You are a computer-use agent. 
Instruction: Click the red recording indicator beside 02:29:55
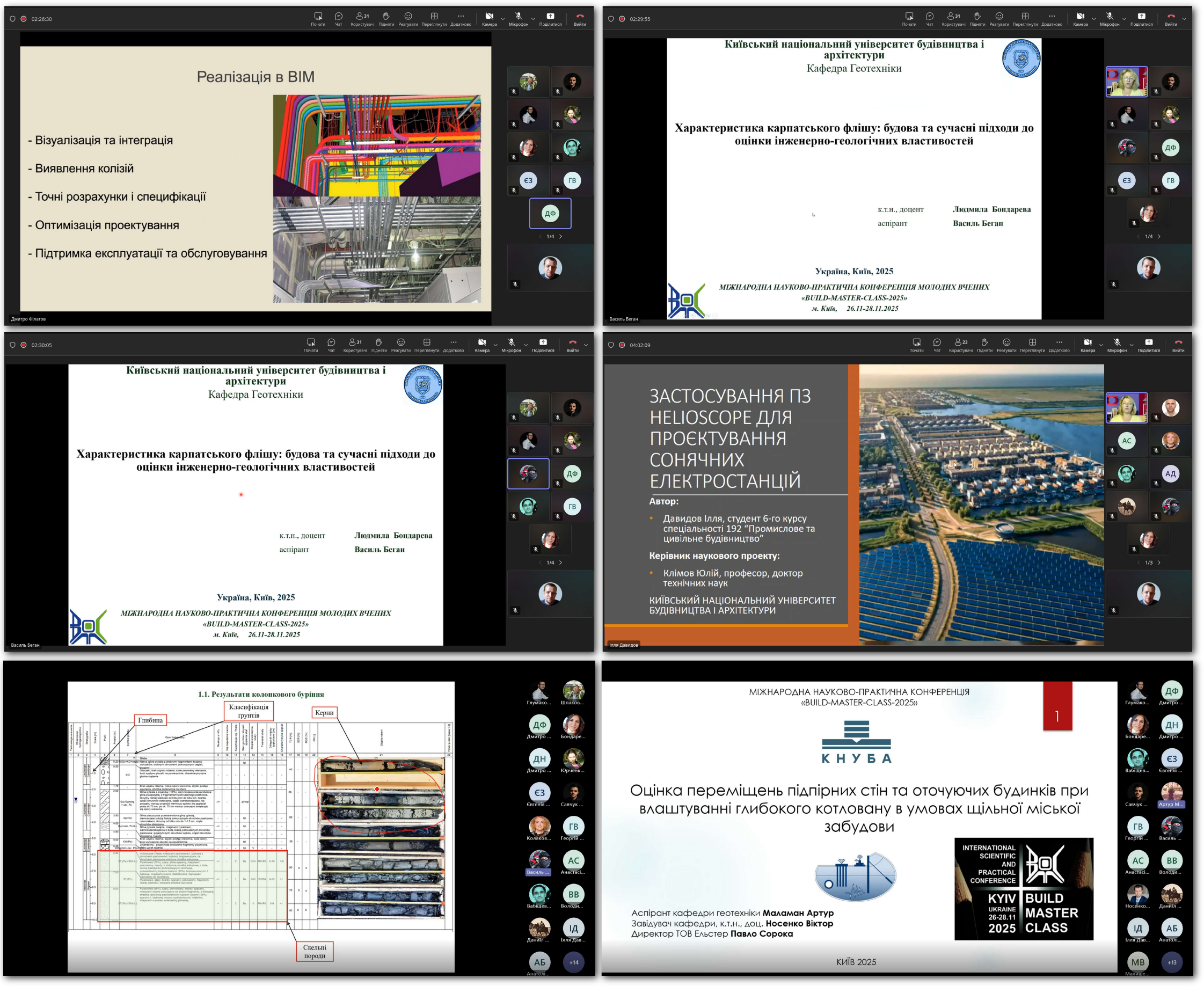(622, 19)
